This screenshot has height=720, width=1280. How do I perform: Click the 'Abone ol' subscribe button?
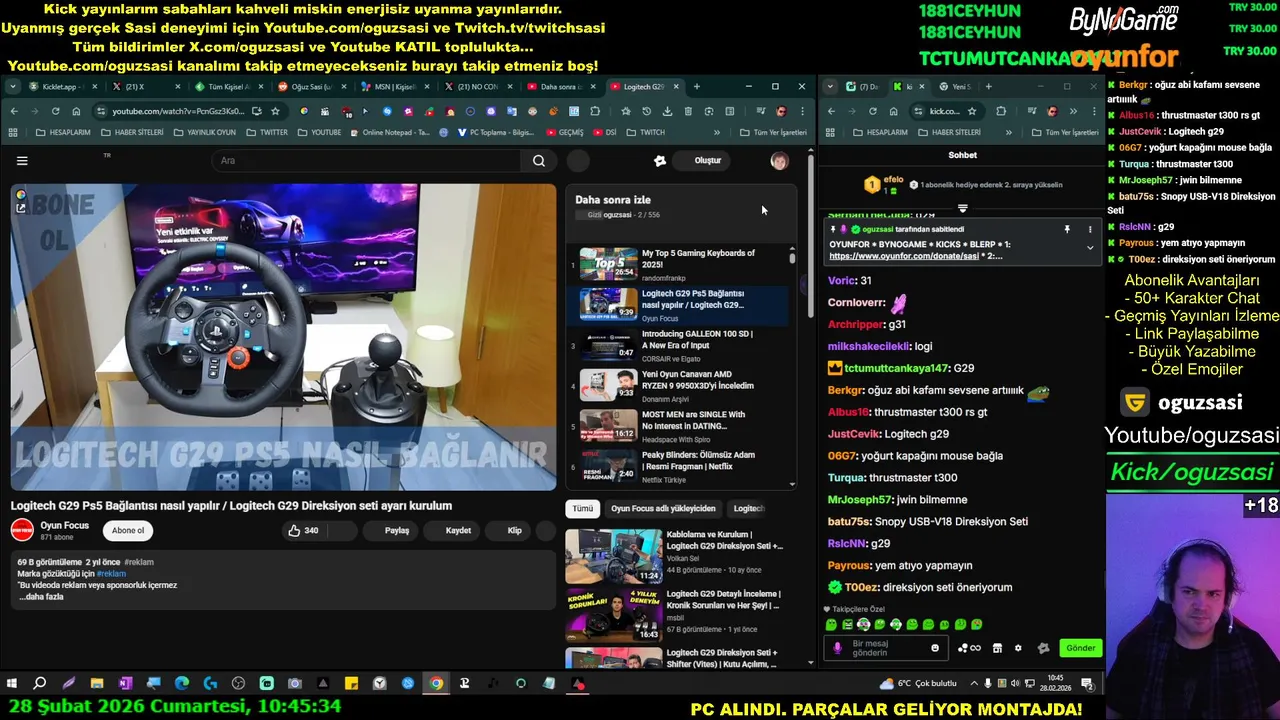pyautogui.click(x=128, y=530)
